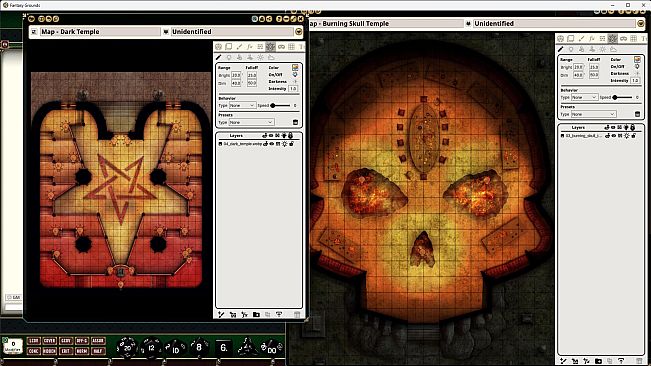Open Presets Type dropdown in Dark Temple panel

click(251, 122)
